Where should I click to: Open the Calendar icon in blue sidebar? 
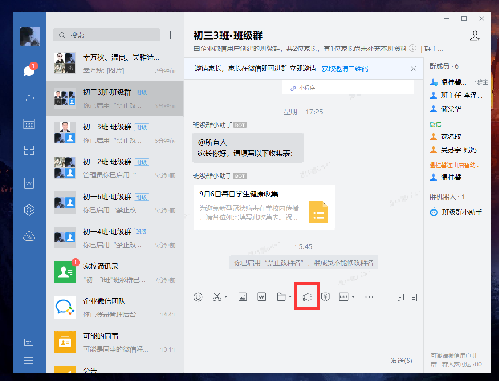pos(29,124)
